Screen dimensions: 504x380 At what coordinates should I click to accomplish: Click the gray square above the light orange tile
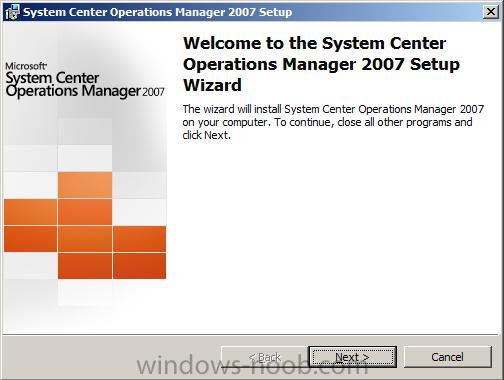tap(85, 158)
